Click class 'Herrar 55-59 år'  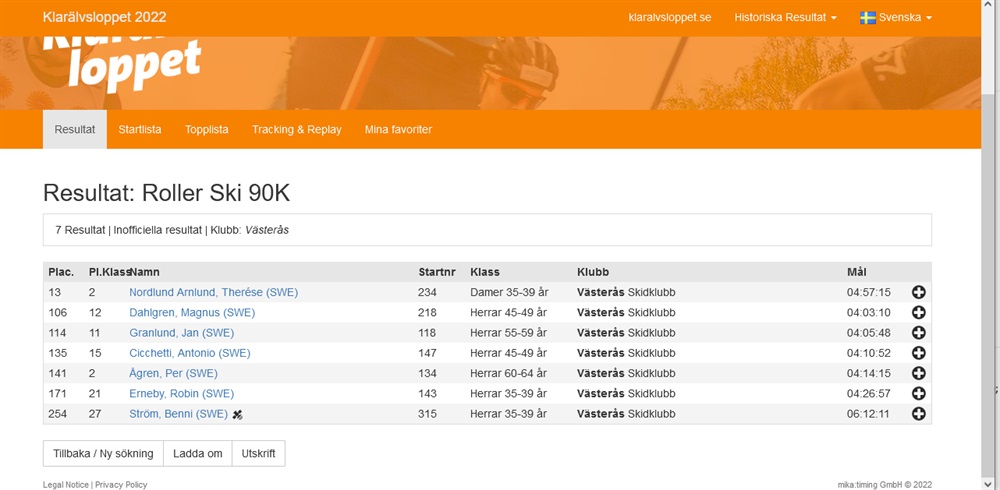(508, 333)
